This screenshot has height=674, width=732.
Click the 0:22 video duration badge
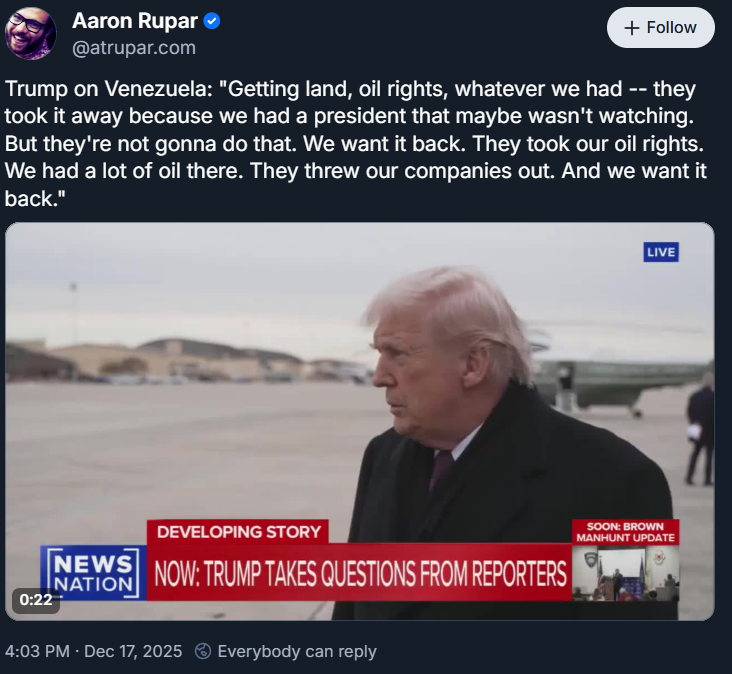pos(35,600)
